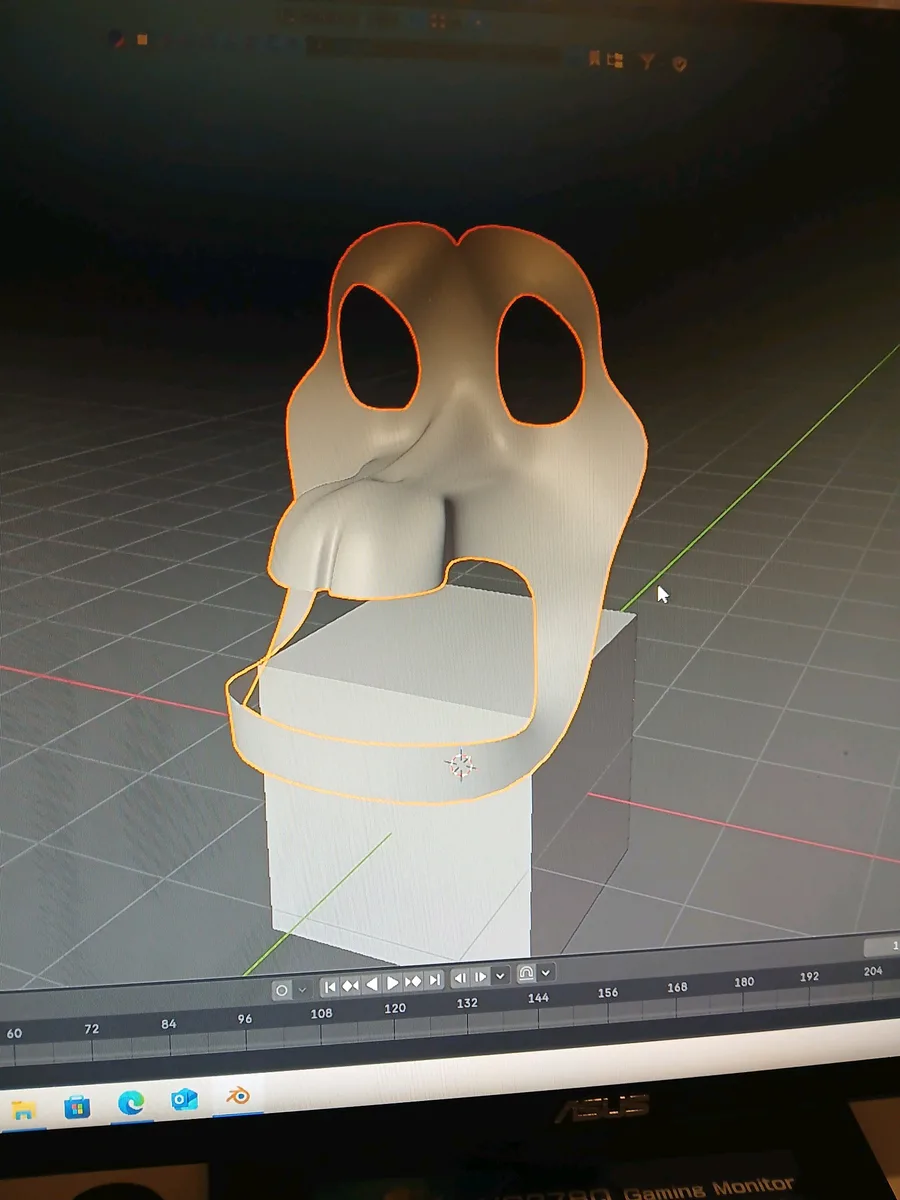Click frame 144 on the timeline ruler

point(538,998)
